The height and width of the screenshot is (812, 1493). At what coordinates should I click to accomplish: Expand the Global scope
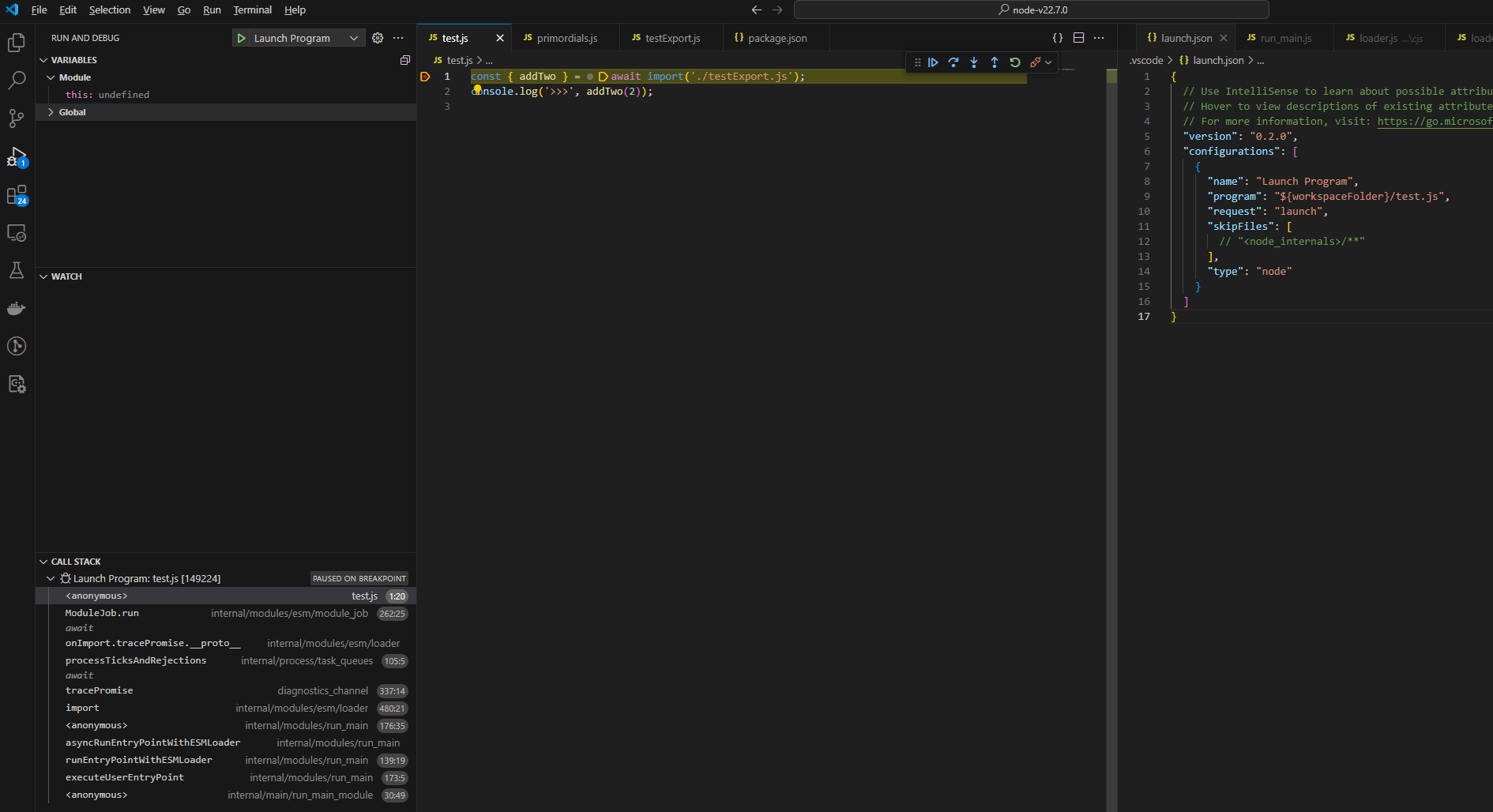51,112
